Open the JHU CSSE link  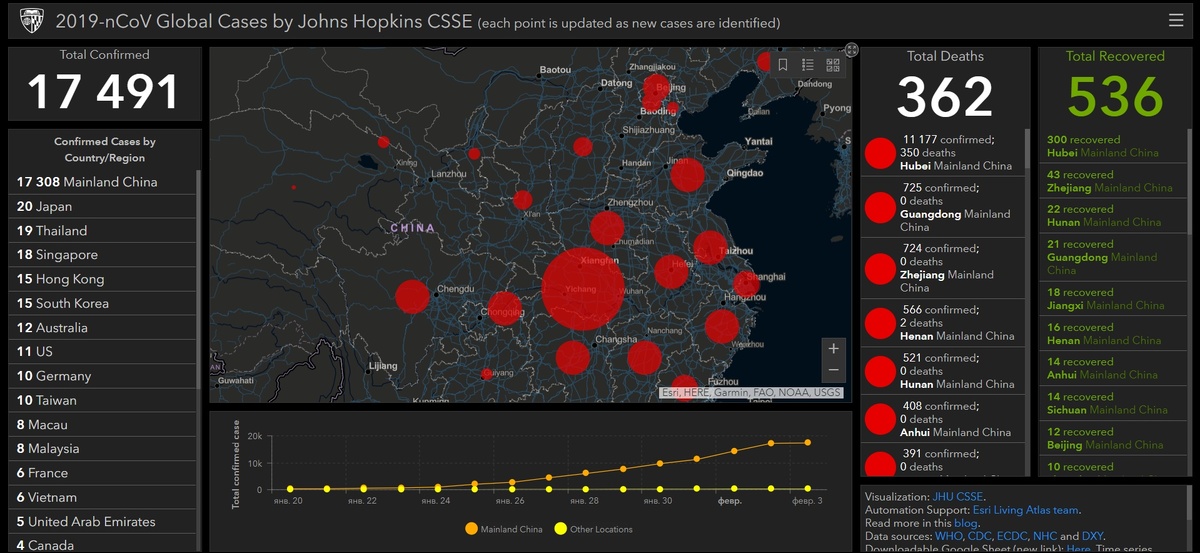tap(958, 496)
